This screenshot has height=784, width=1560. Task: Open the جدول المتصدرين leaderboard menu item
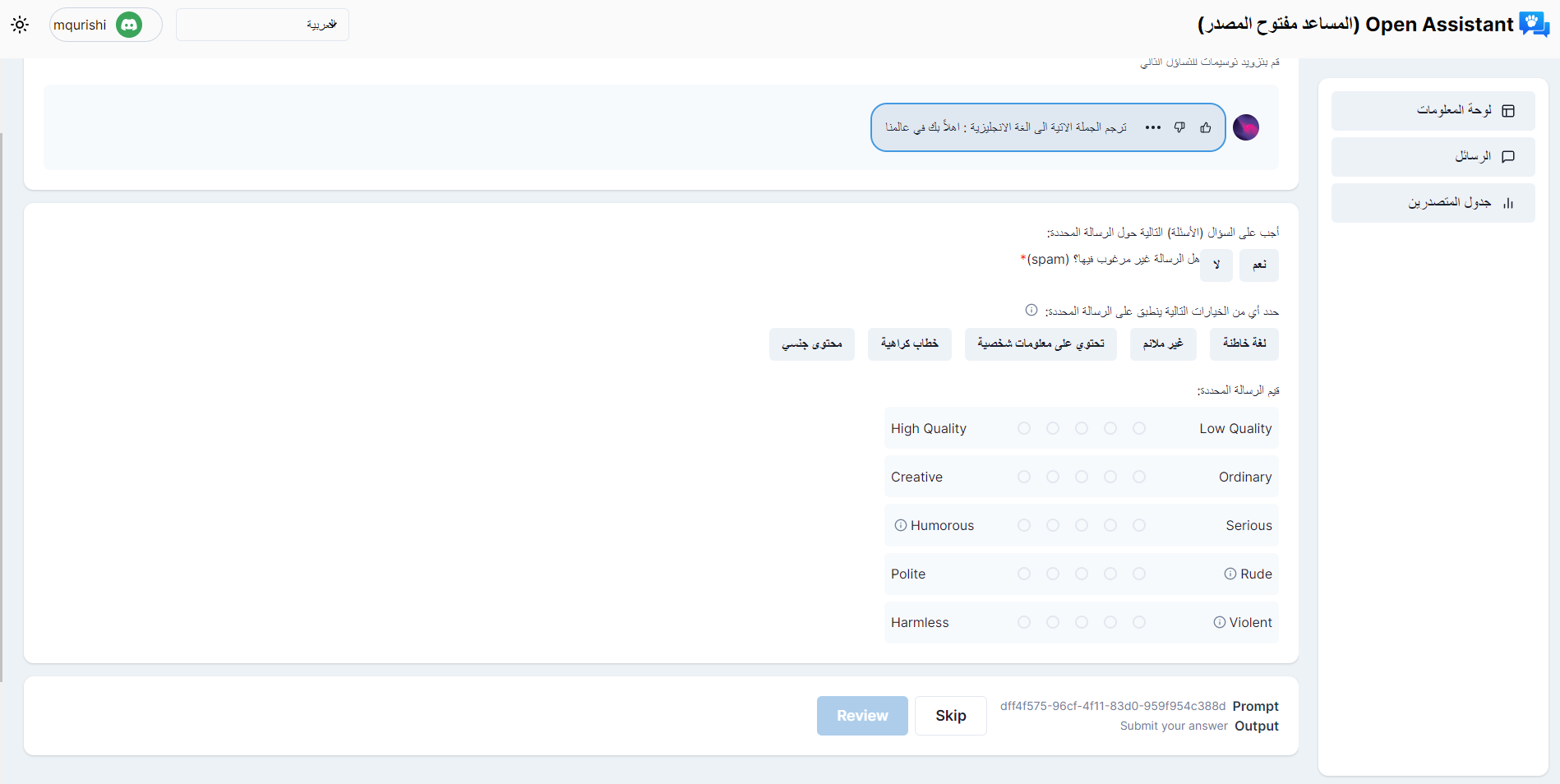click(x=1433, y=202)
